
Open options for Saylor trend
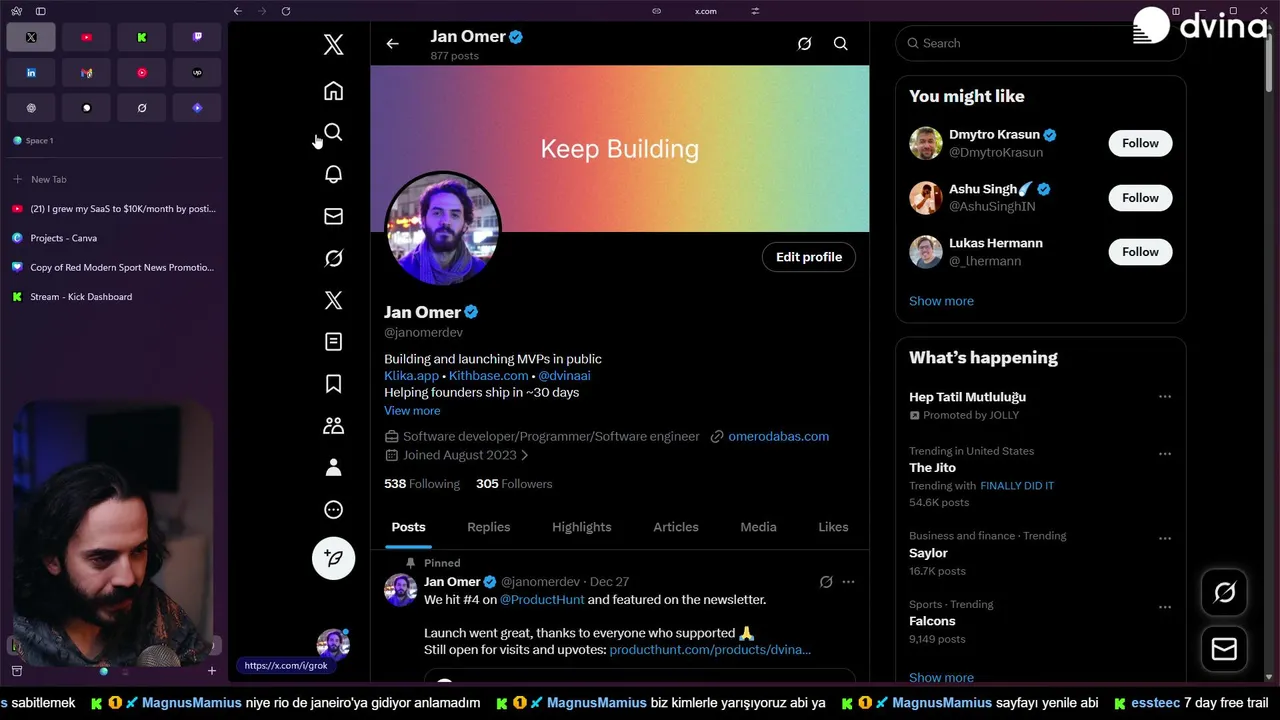point(1165,539)
